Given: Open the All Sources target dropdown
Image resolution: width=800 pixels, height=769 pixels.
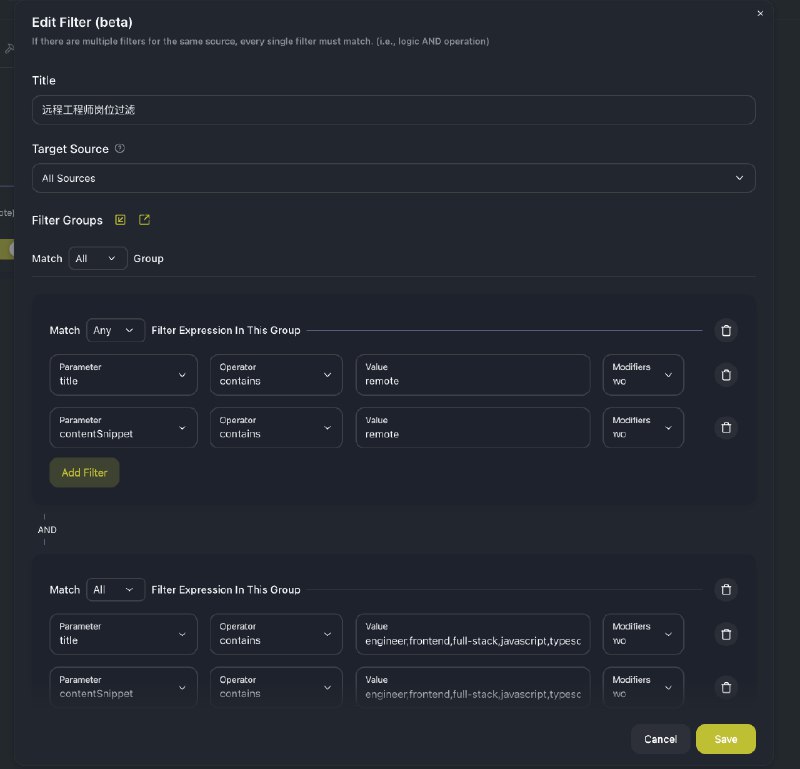Looking at the screenshot, I should (x=393, y=178).
